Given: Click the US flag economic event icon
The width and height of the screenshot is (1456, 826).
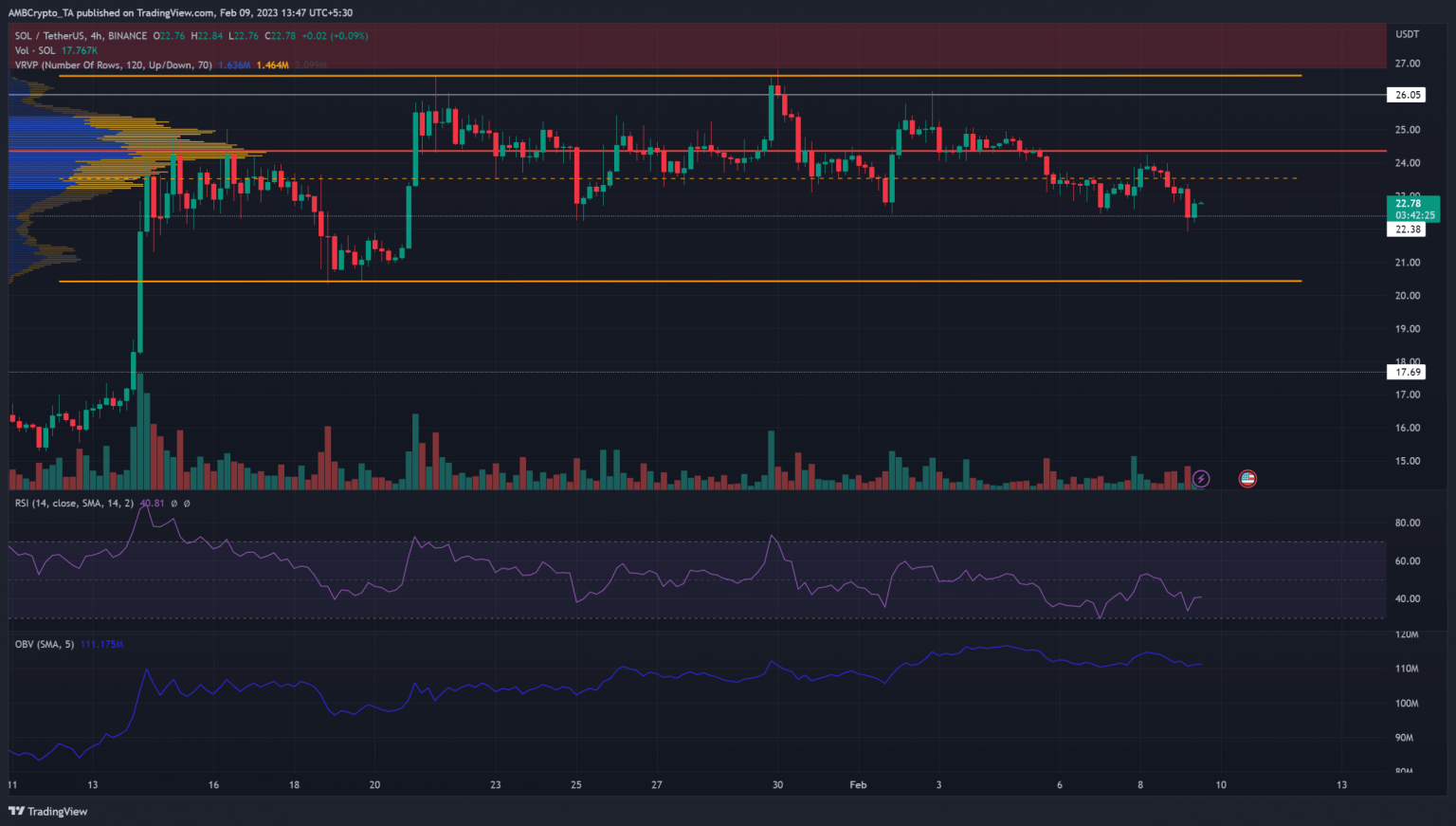Looking at the screenshot, I should [x=1247, y=479].
